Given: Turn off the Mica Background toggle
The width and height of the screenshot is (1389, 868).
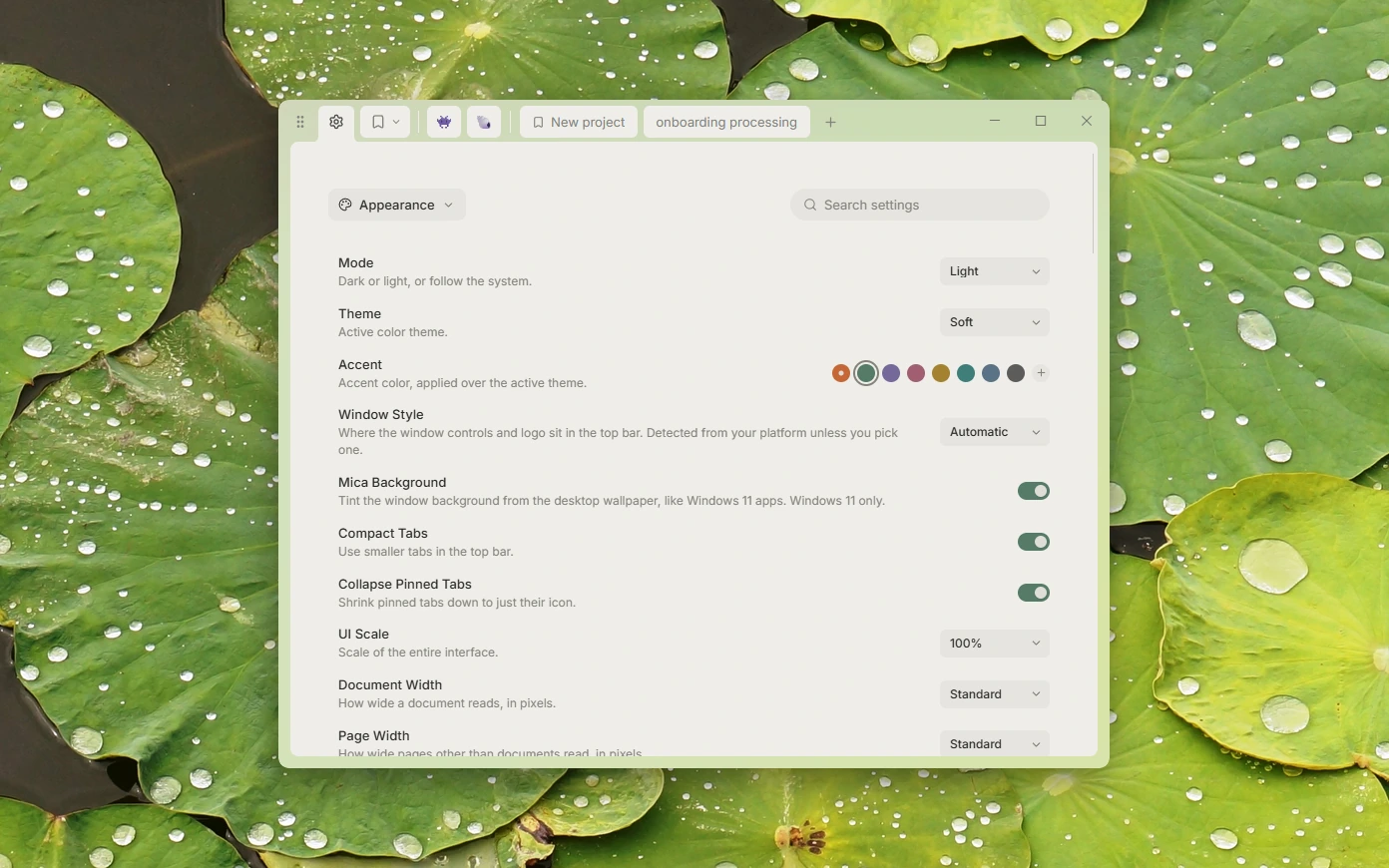Looking at the screenshot, I should pos(1034,491).
